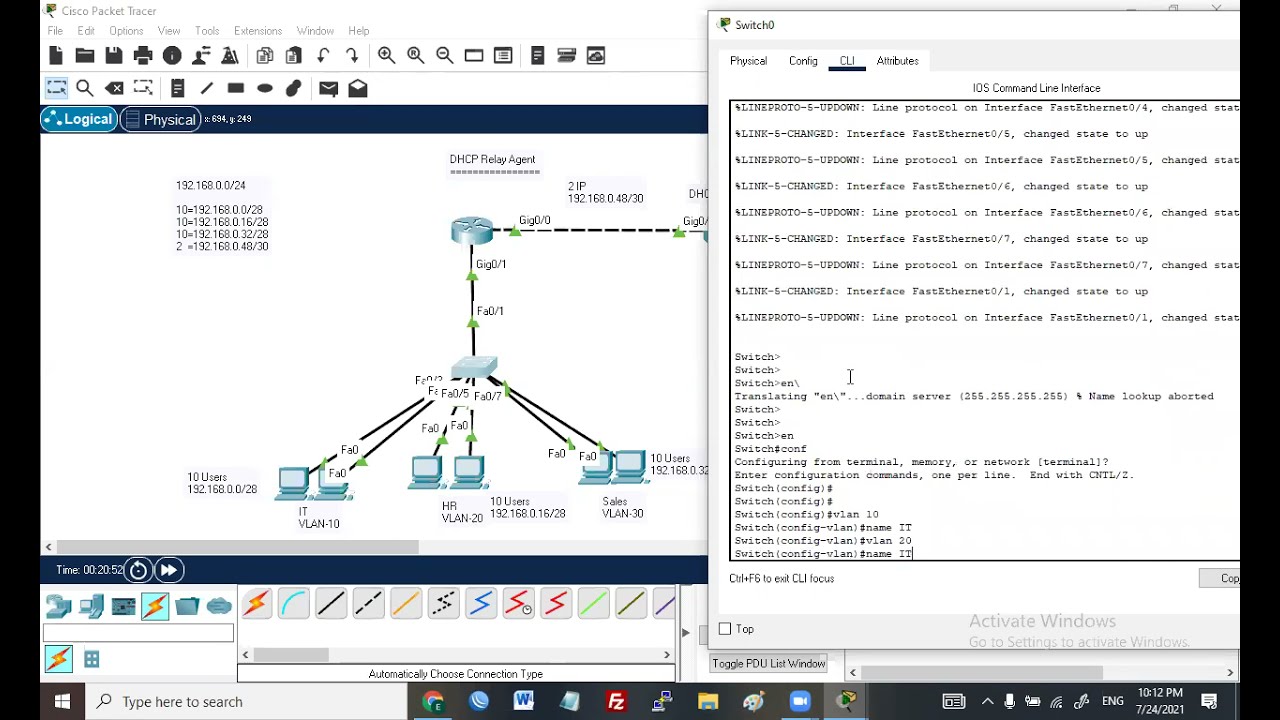This screenshot has height=720, width=1280.
Task: Choose the automatic connection lightning cable
Action: click(256, 604)
